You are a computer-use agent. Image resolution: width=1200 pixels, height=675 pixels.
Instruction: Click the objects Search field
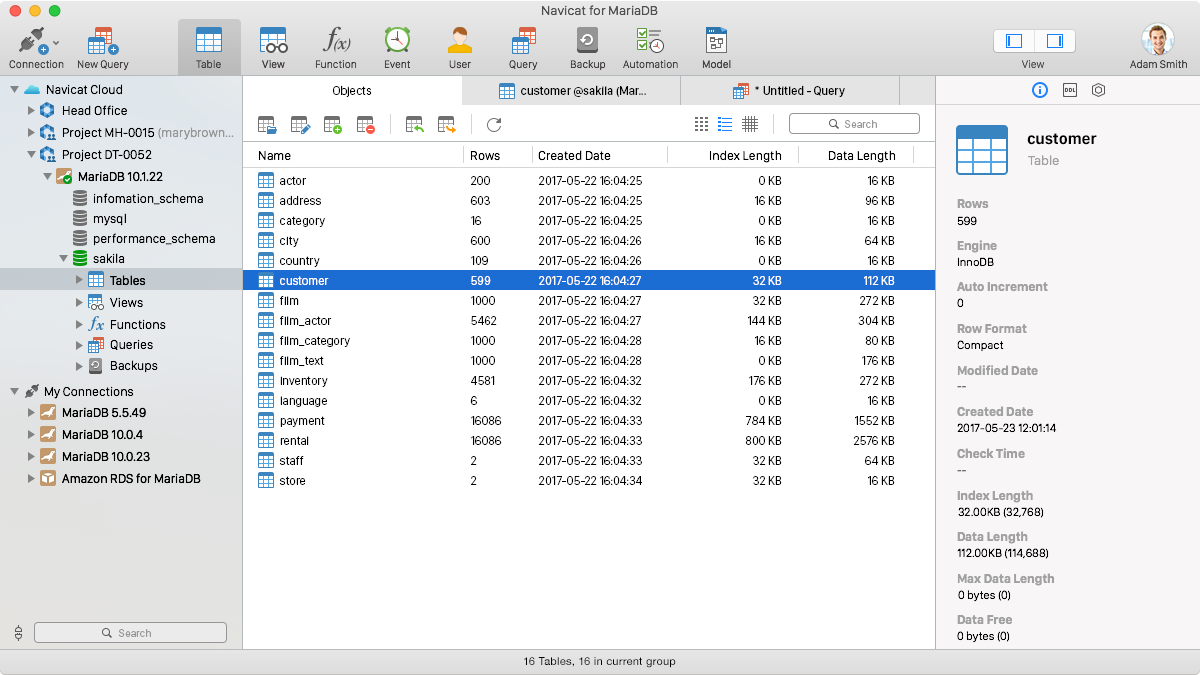click(854, 124)
